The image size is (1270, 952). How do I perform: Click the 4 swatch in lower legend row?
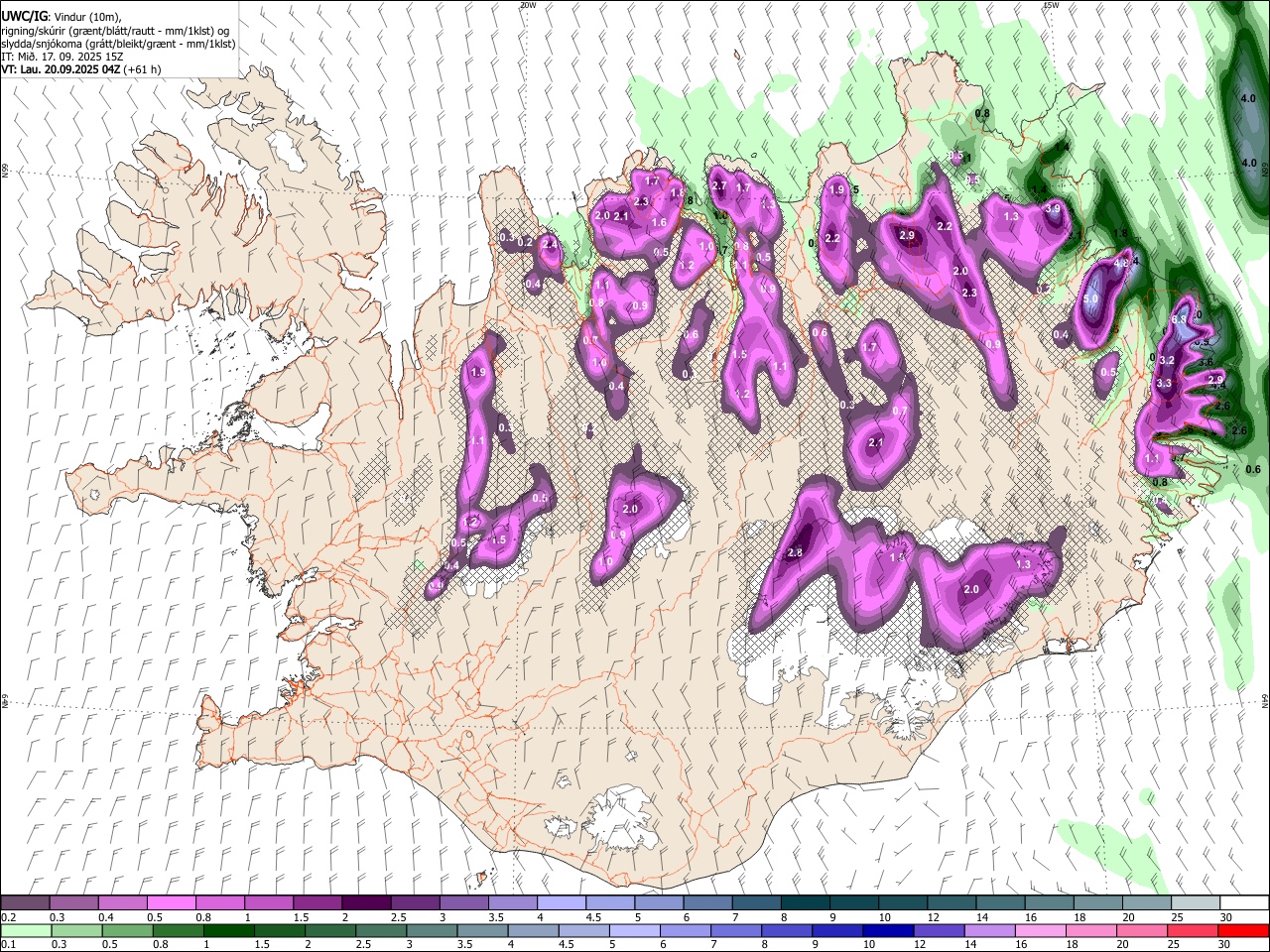click(x=533, y=931)
